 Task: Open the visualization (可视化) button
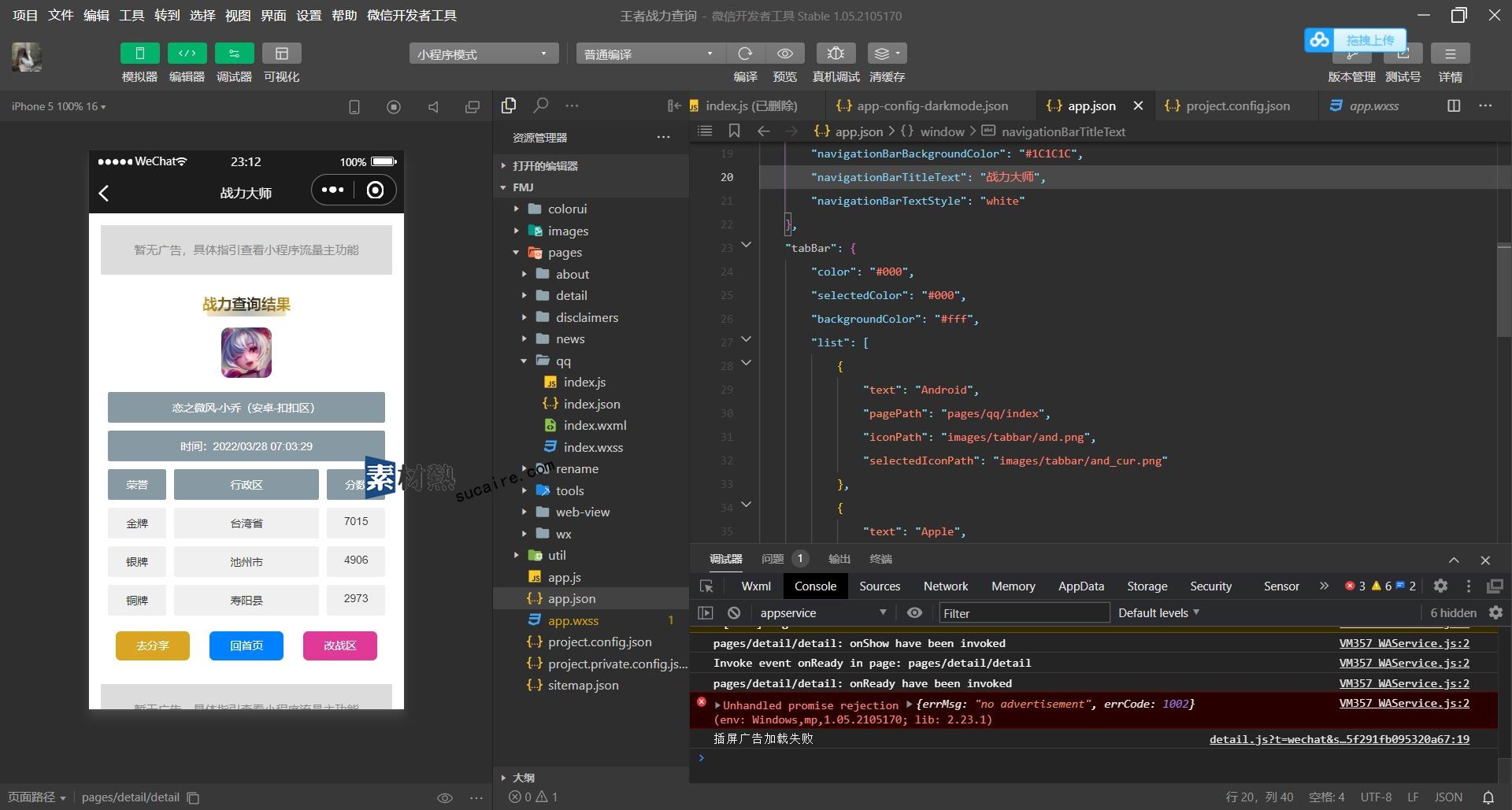(x=281, y=54)
